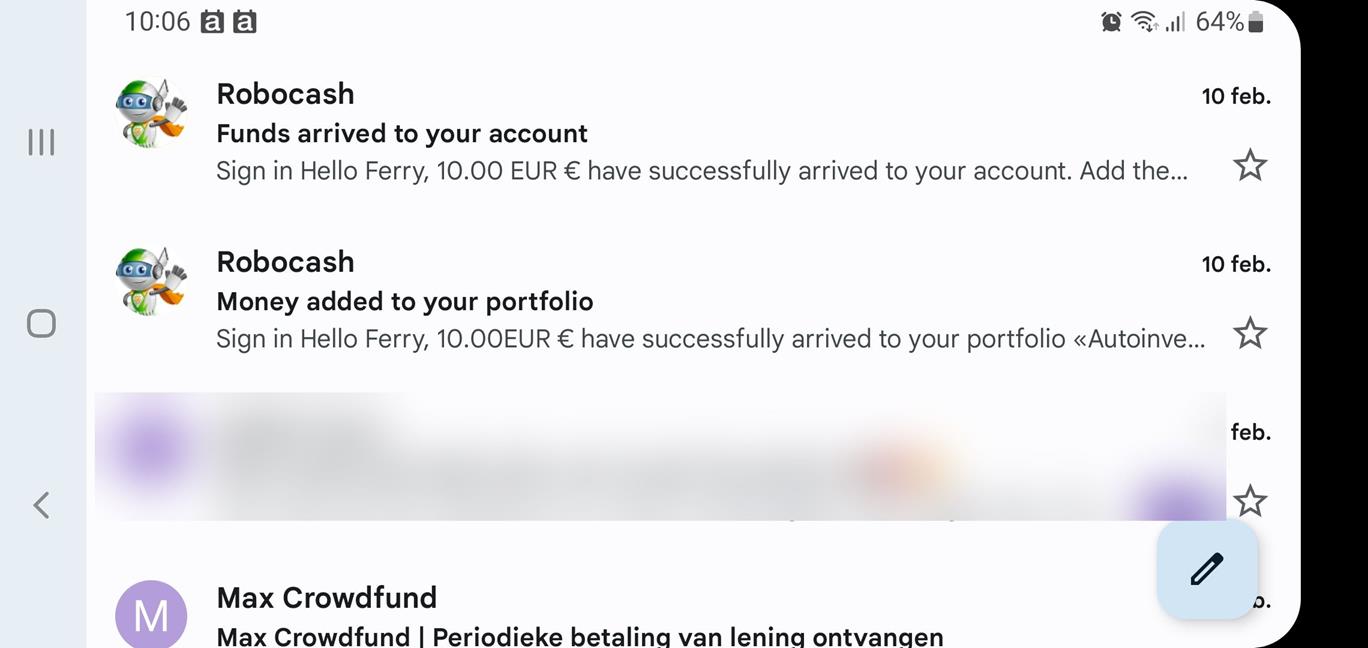1368x648 pixels.
Task: Select the Max Crowdfund purple M avatar
Action: [x=151, y=614]
